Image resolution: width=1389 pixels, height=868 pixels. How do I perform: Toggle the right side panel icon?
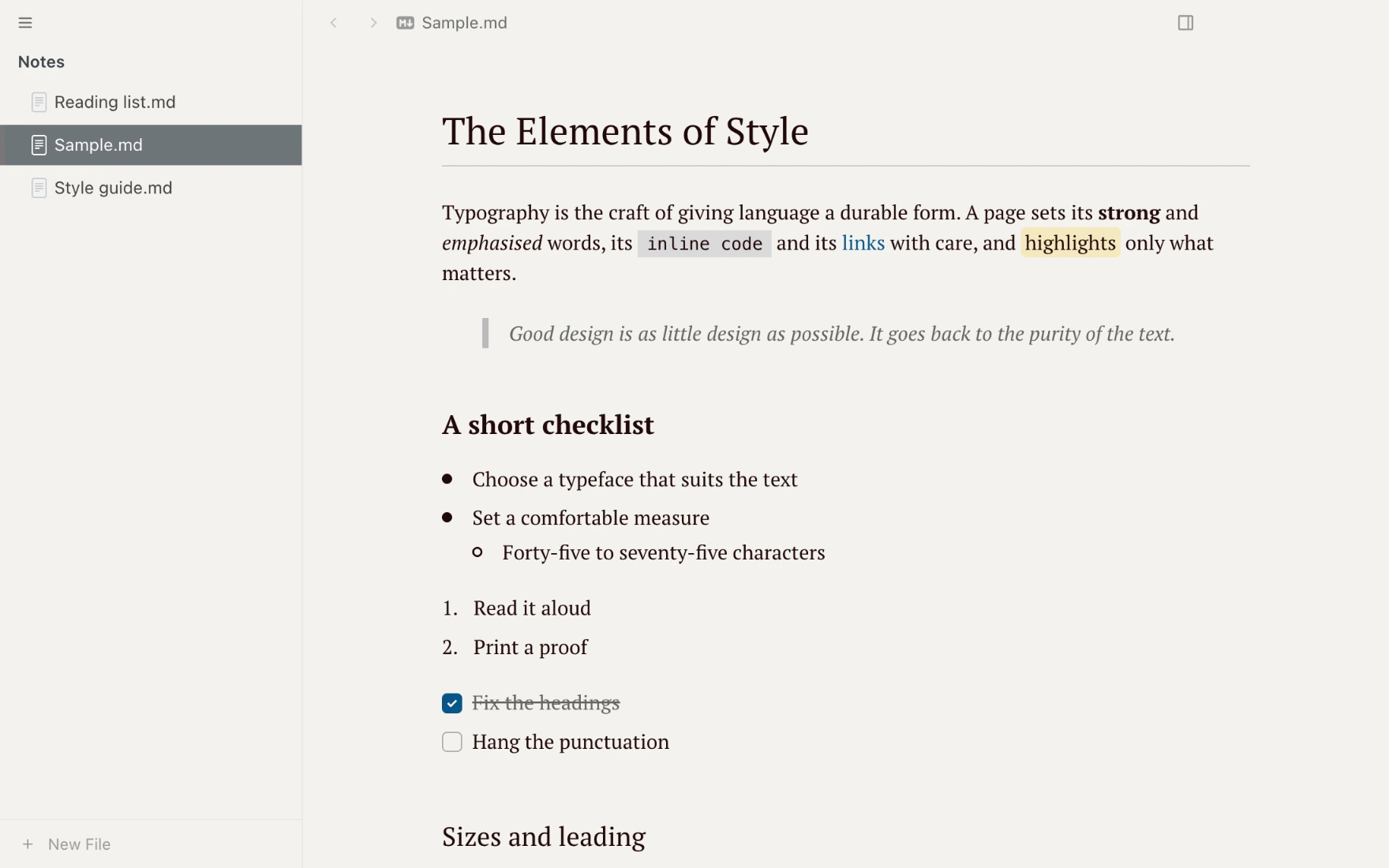coord(1185,23)
